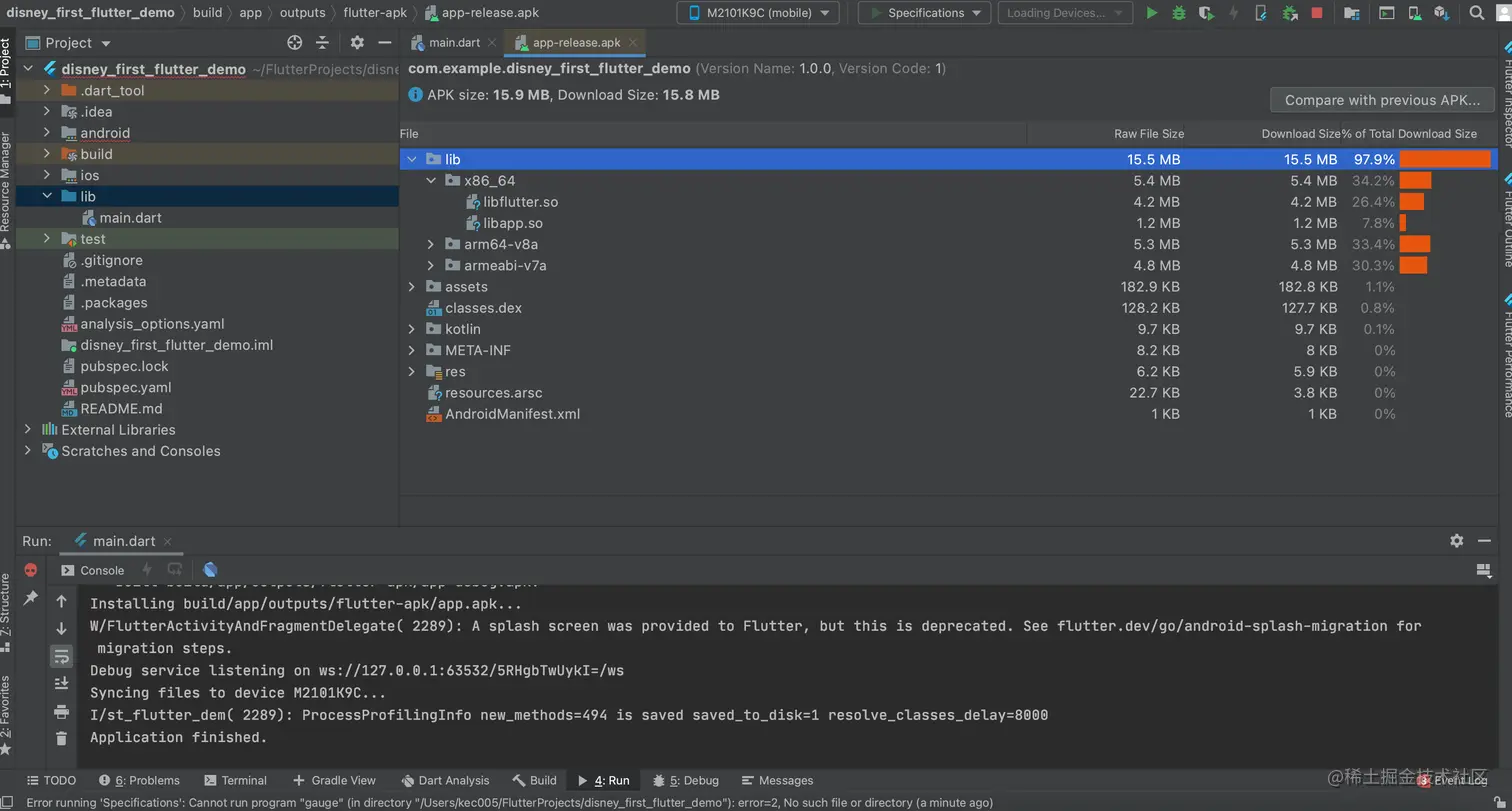The width and height of the screenshot is (1512, 811).
Task: Click the down arrow in console gutter
Action: [x=62, y=629]
